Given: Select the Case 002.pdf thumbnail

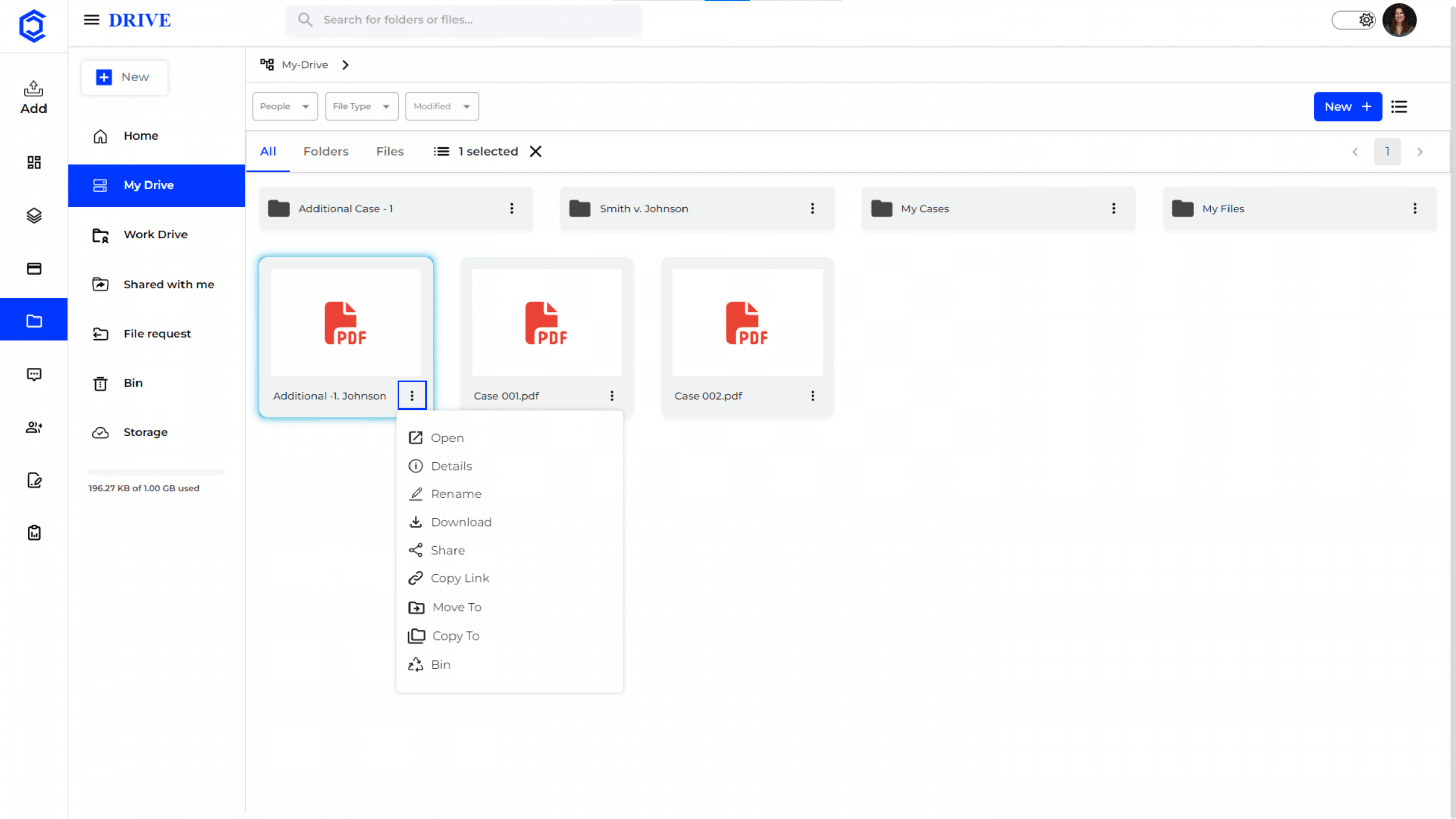Looking at the screenshot, I should (x=747, y=322).
